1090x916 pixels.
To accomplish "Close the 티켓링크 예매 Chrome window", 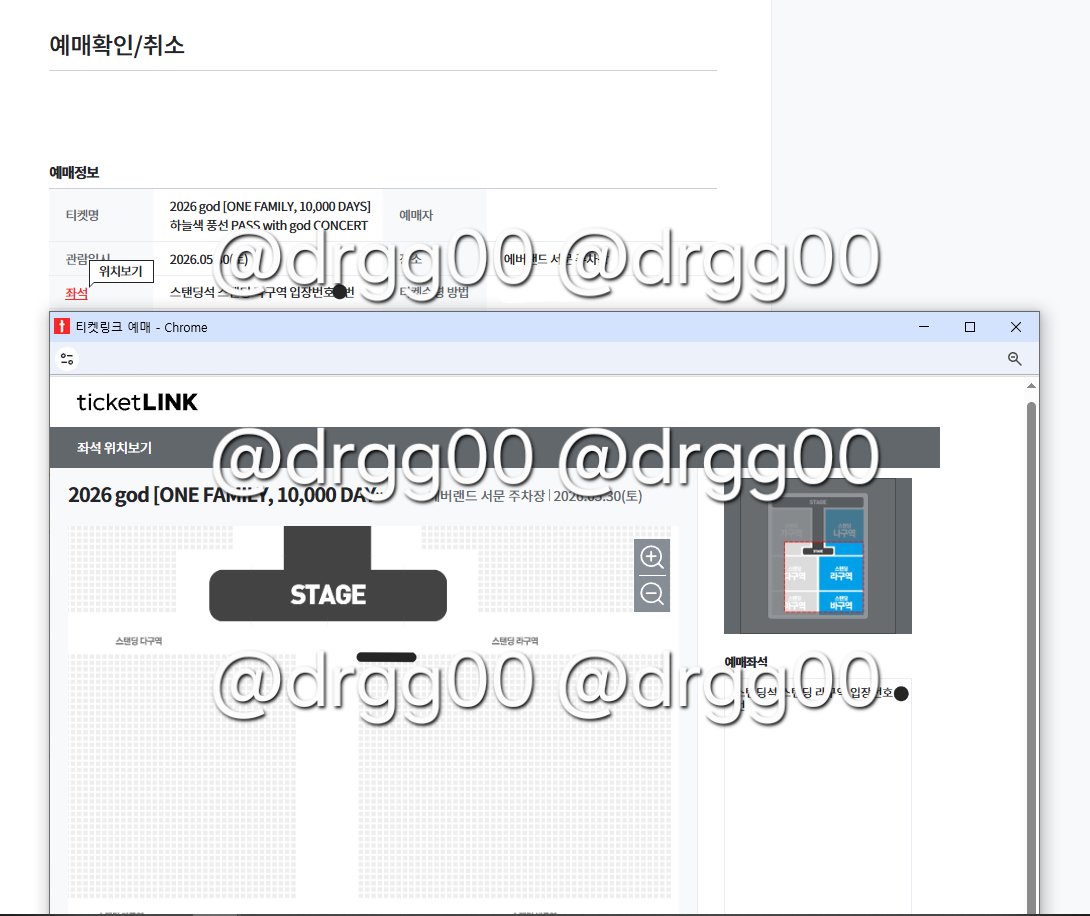I will 1016,327.
